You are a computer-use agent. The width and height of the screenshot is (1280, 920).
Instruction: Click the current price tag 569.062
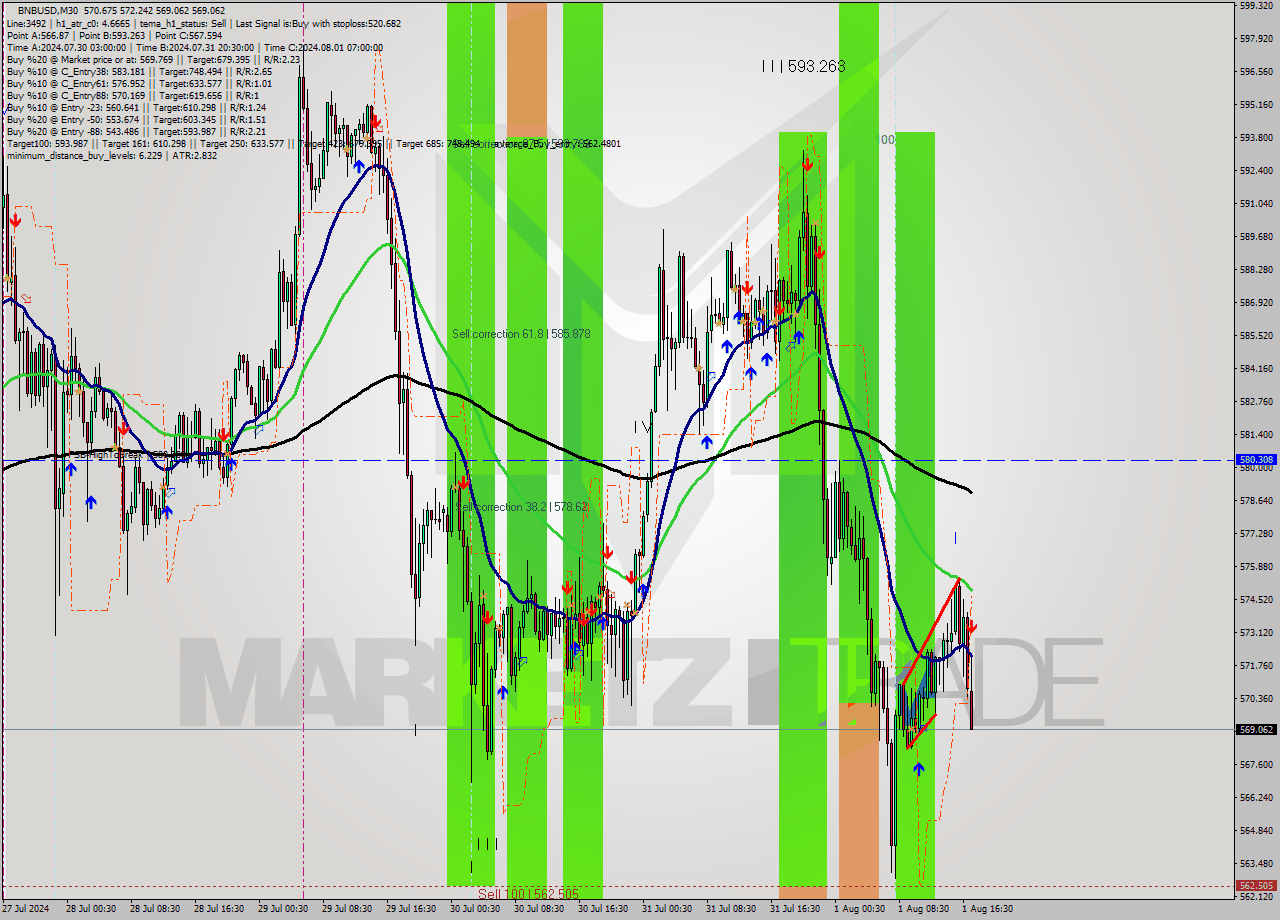click(1256, 729)
